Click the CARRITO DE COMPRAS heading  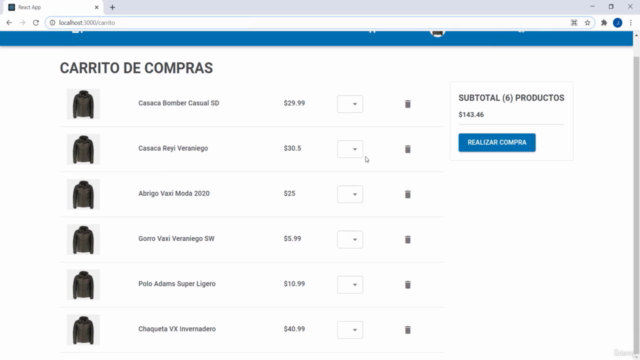point(136,68)
